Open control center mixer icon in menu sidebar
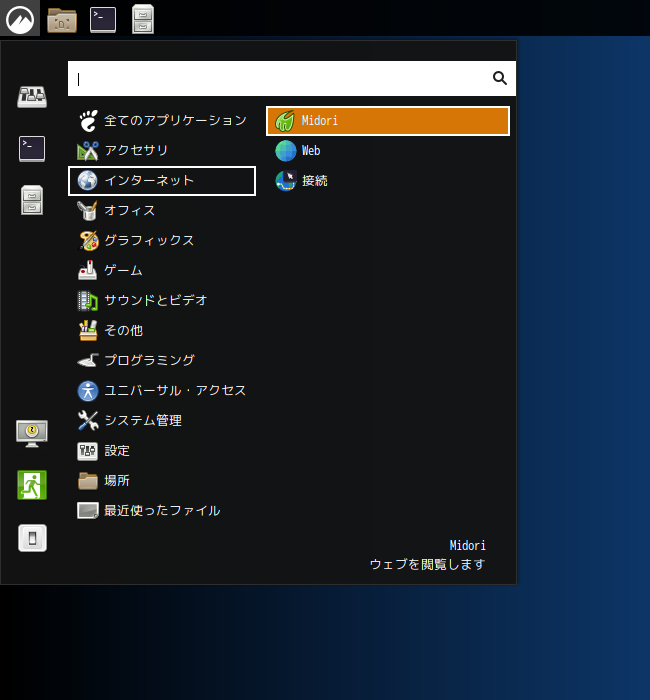This screenshot has height=700, width=650. 32,97
